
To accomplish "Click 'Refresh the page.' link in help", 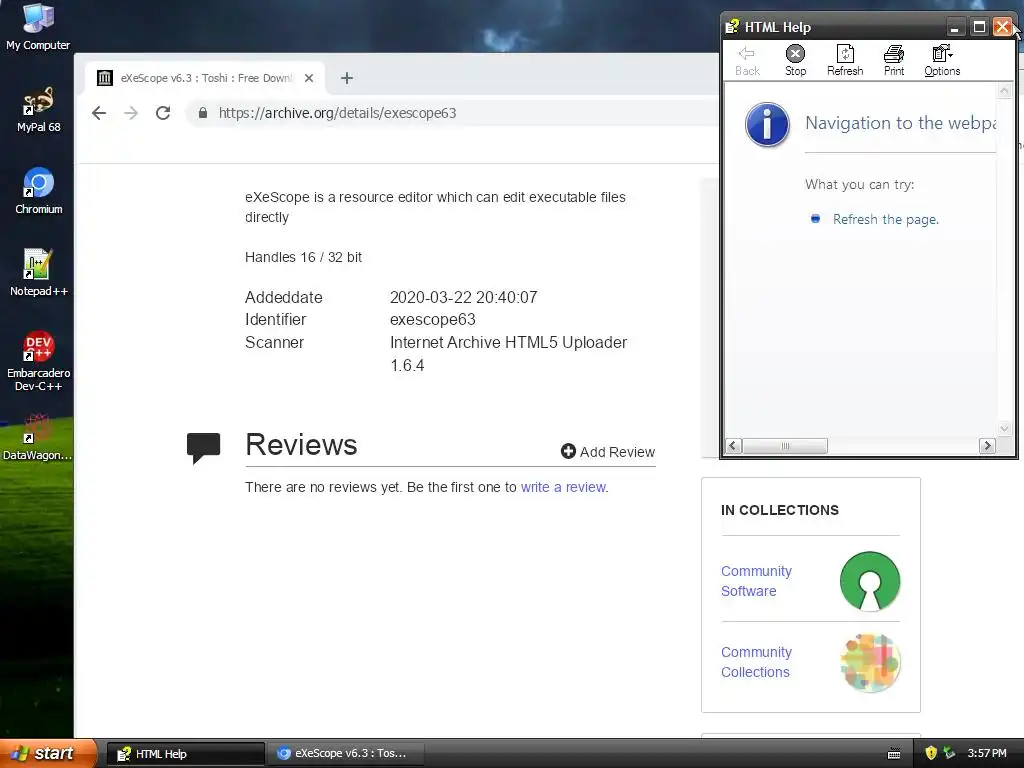I will pos(886,219).
